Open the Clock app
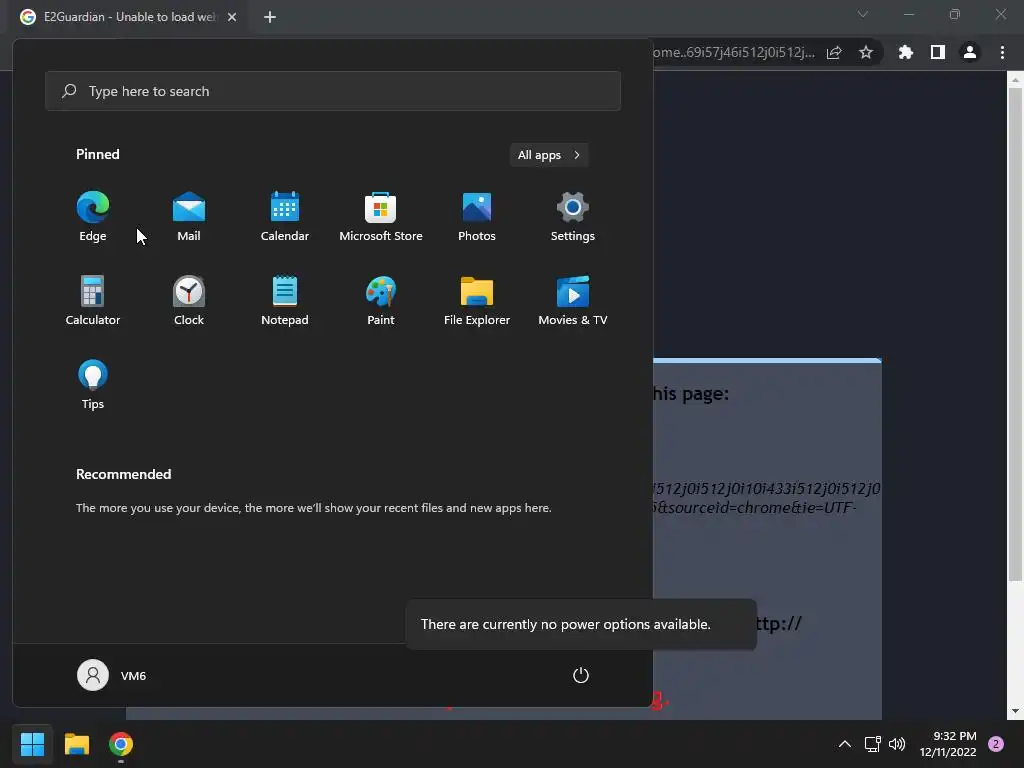 point(189,300)
